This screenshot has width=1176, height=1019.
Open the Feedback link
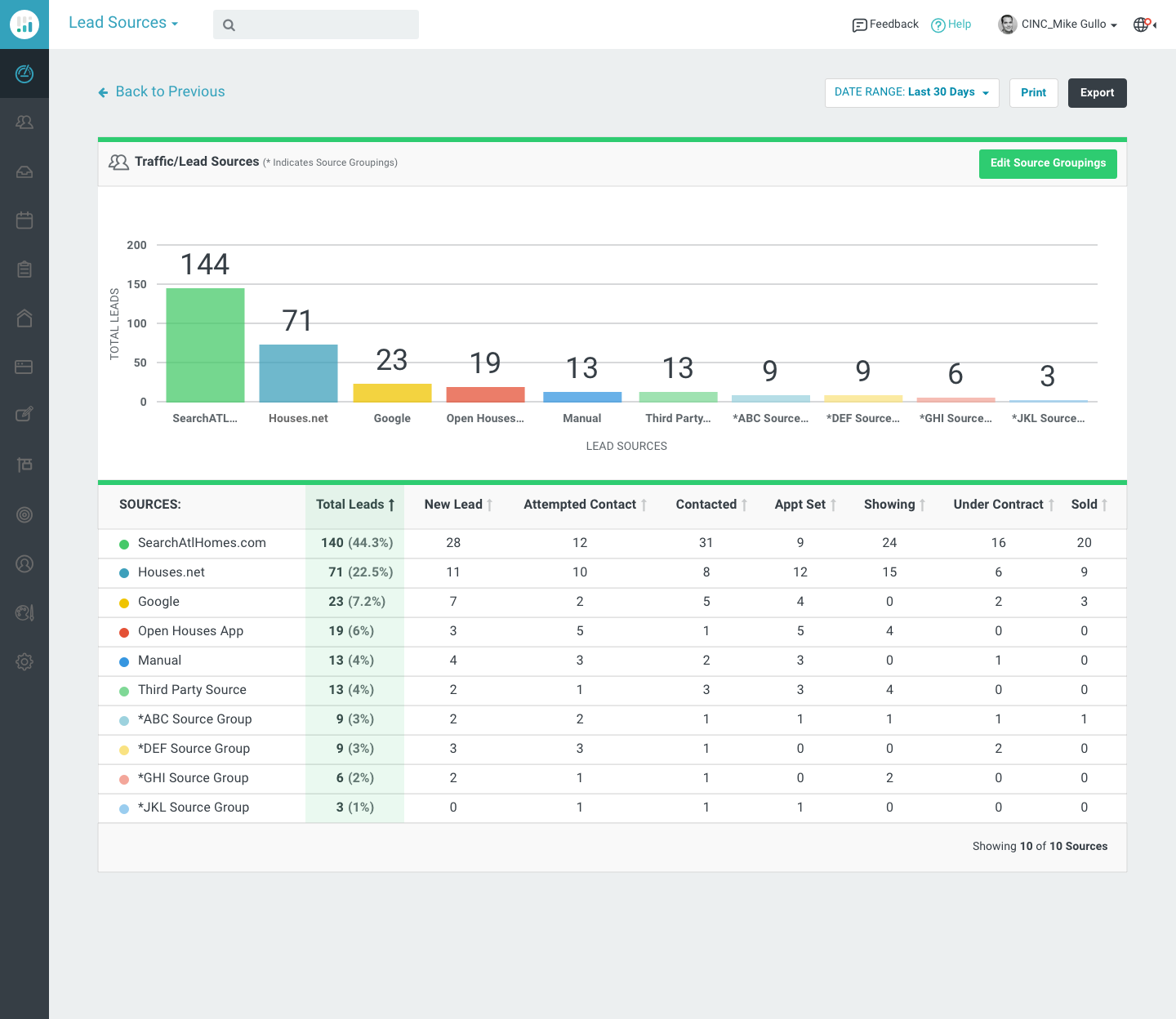pos(894,24)
